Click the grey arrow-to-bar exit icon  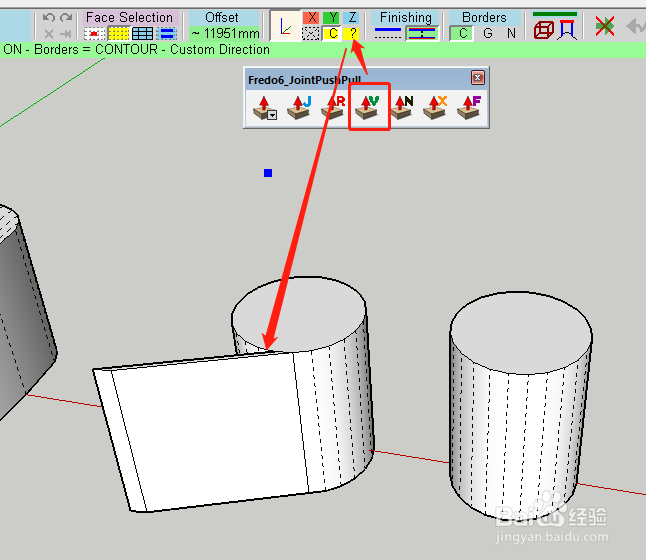click(x=66, y=33)
